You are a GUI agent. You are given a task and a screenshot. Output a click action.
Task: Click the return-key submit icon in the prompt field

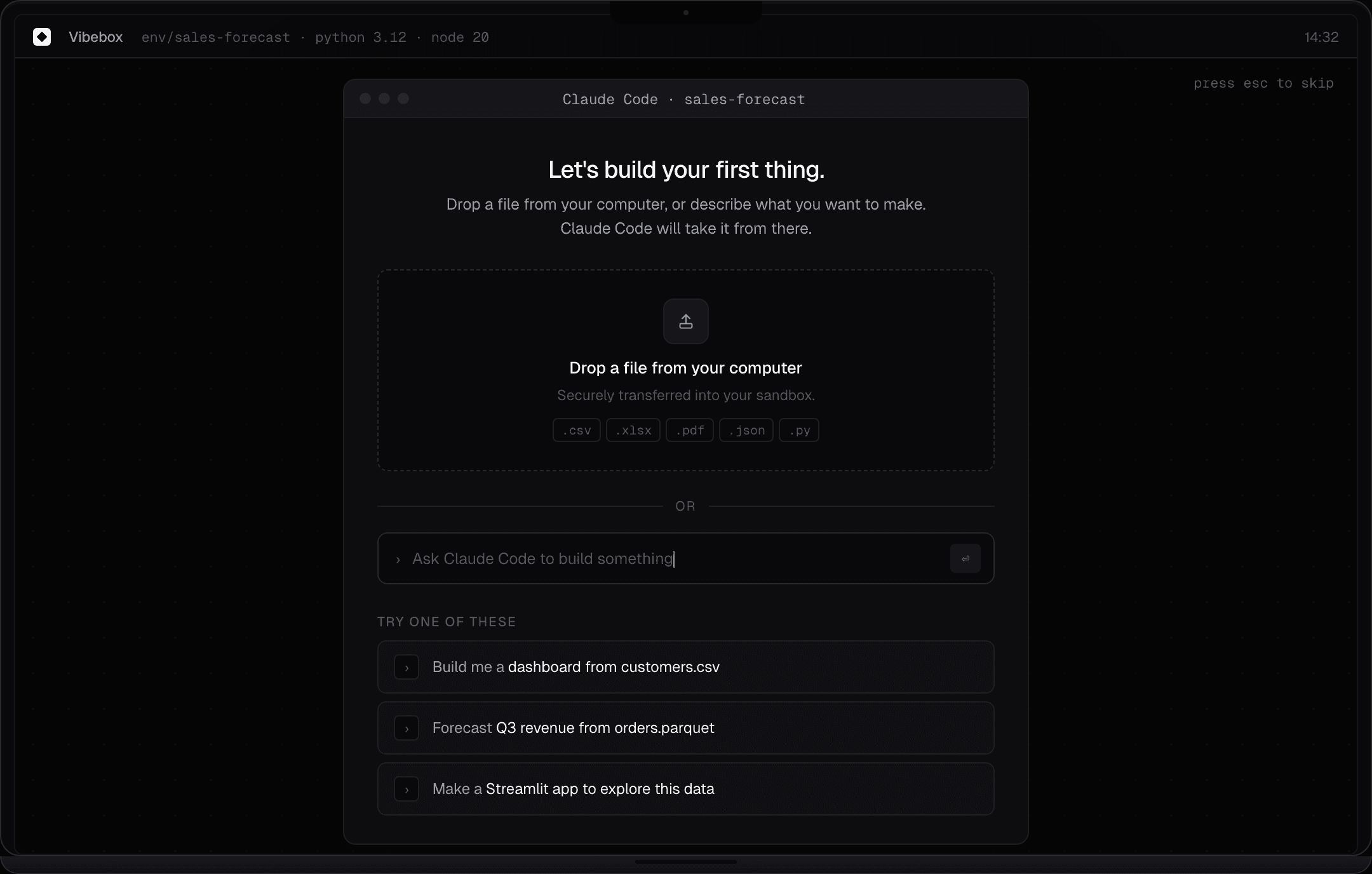click(x=964, y=559)
